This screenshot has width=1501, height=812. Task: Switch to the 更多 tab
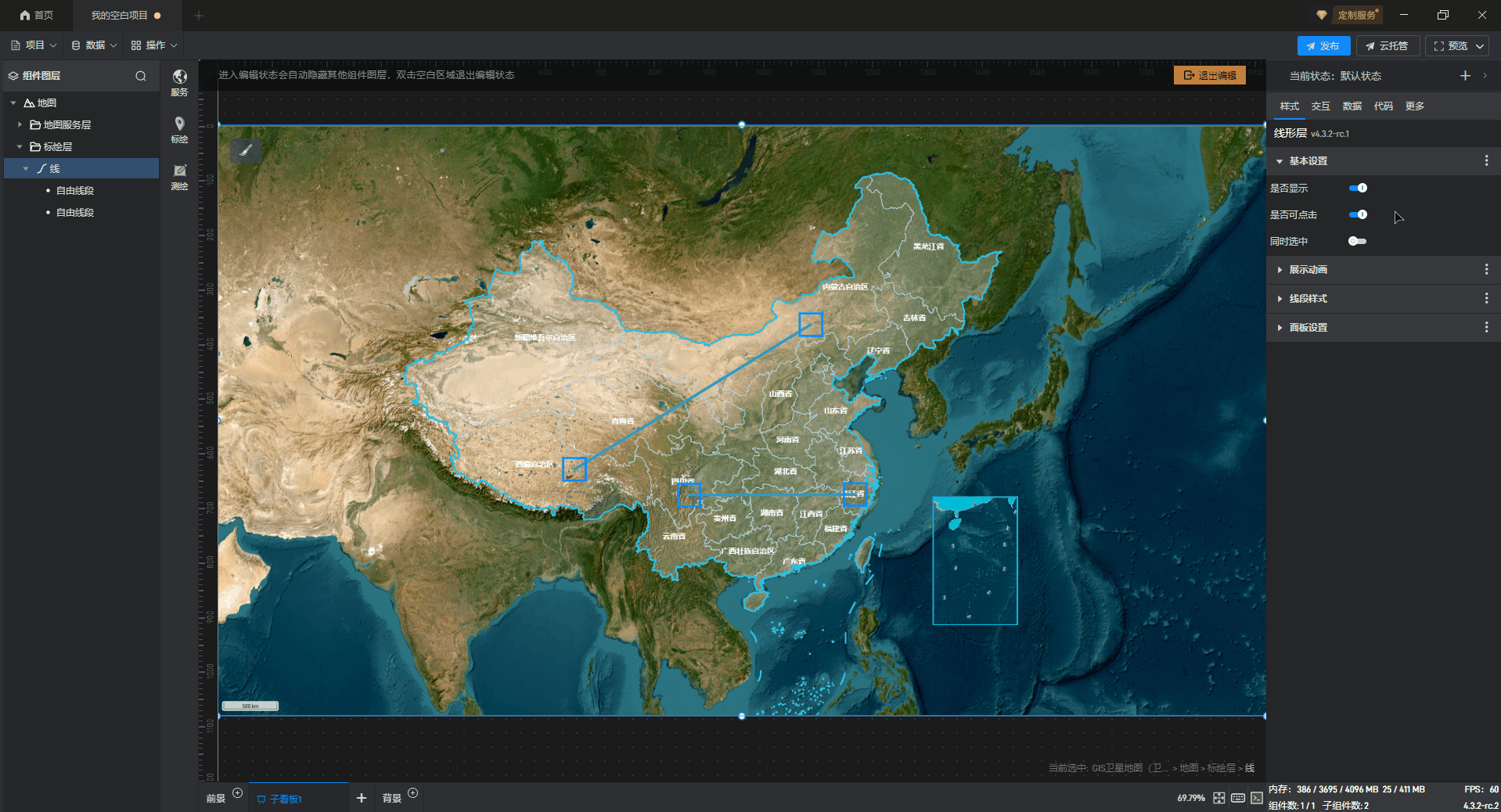click(x=1414, y=106)
